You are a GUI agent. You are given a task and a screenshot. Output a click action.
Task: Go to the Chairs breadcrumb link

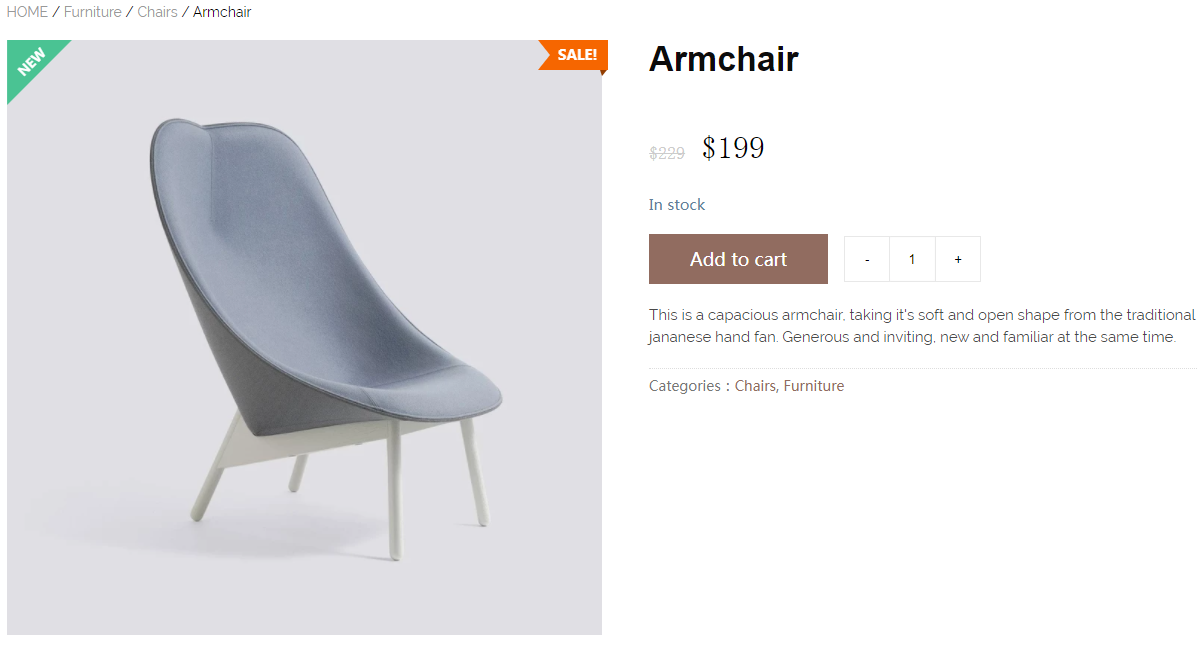157,12
